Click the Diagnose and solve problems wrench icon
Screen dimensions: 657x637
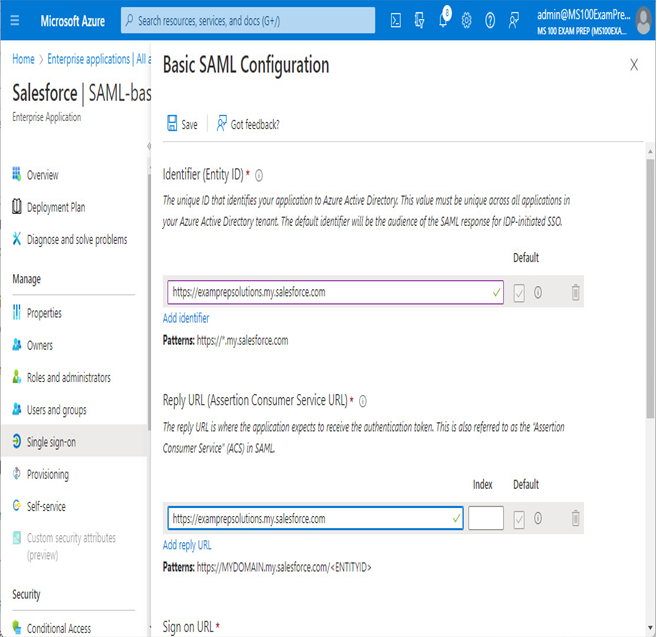[17, 238]
